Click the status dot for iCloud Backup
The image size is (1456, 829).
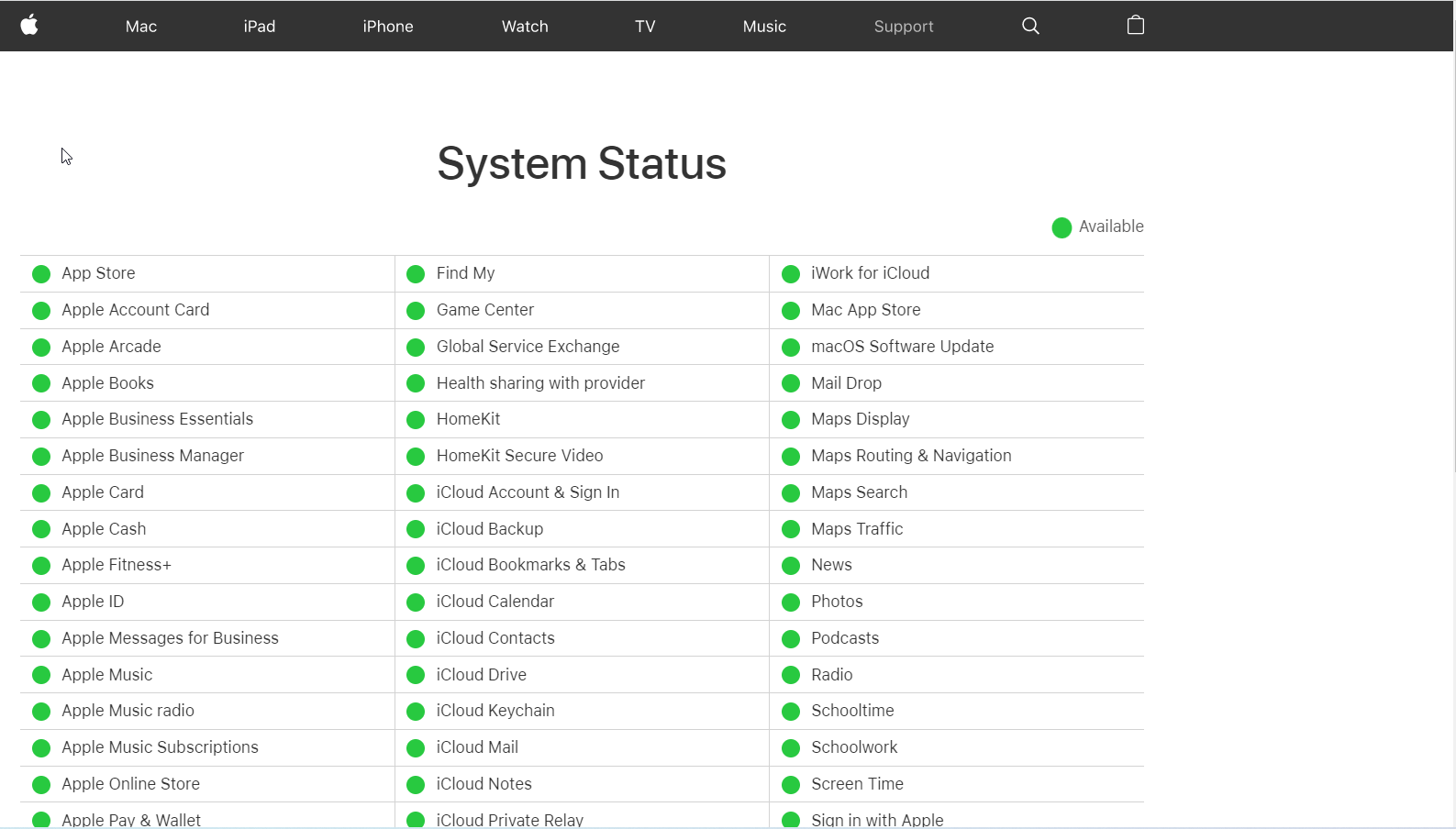point(416,530)
